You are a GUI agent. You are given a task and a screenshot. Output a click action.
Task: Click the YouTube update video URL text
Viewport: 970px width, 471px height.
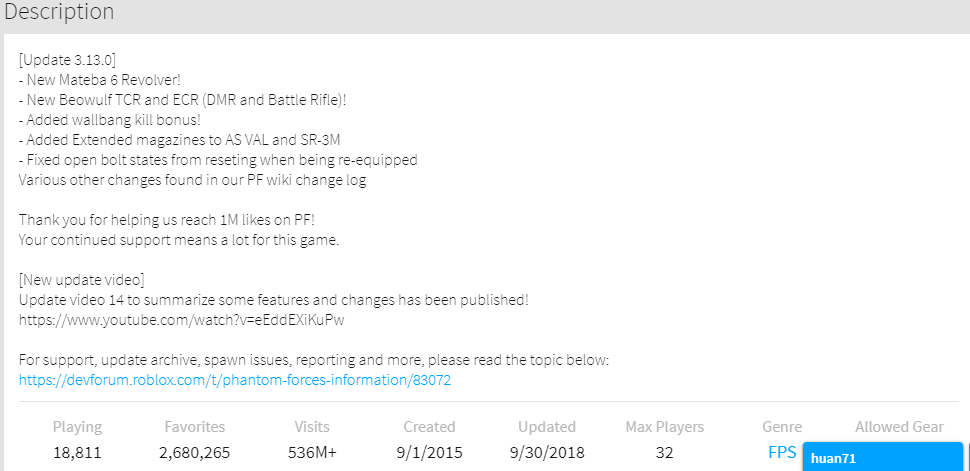pyautogui.click(x=181, y=320)
